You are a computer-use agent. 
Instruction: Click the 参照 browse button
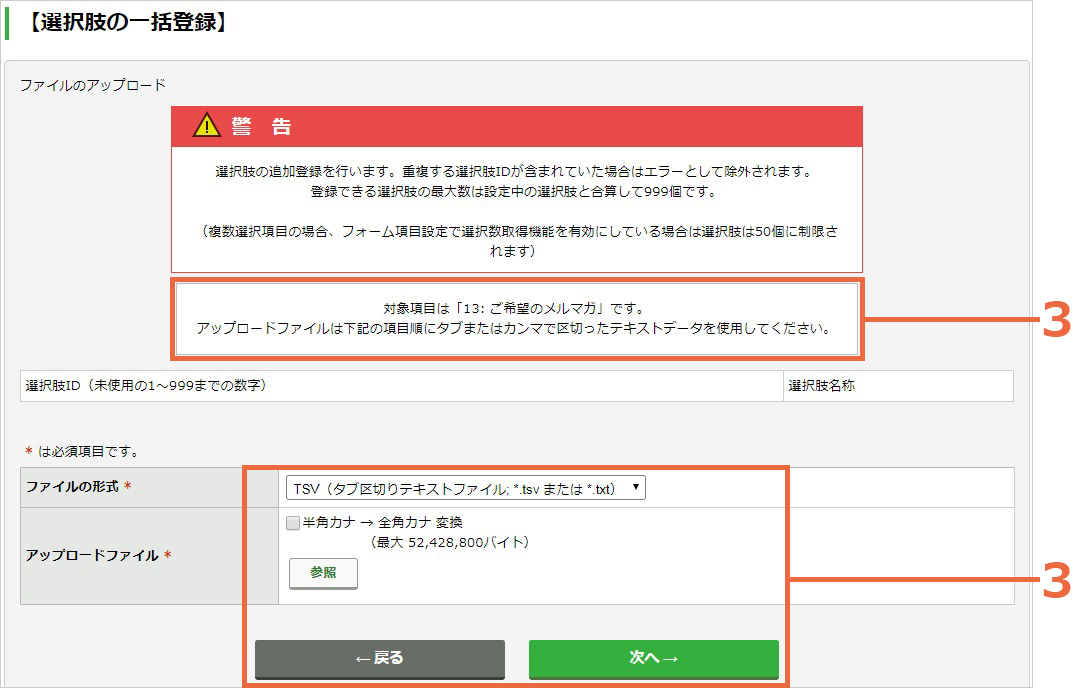coord(323,573)
